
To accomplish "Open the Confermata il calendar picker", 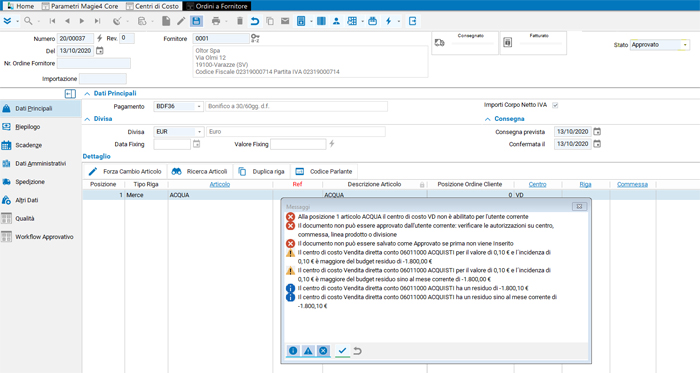I will coord(597,144).
